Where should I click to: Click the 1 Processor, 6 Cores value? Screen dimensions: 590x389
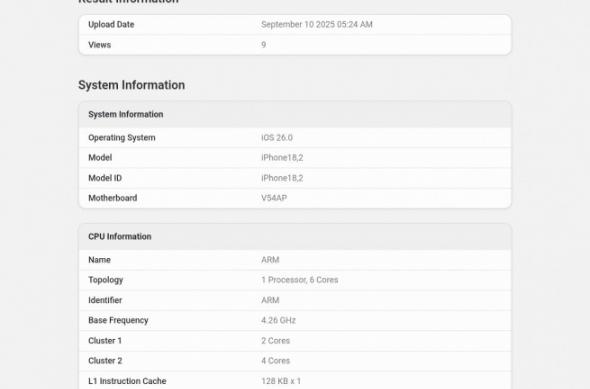300,280
